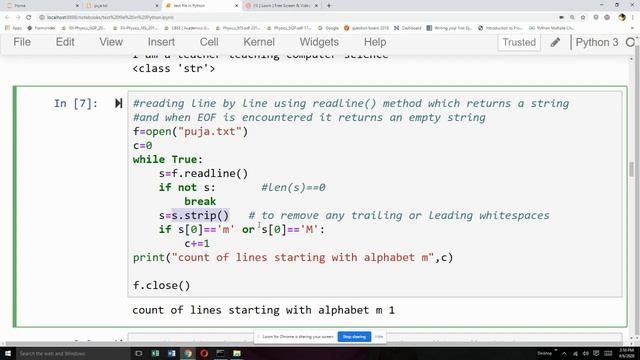Open the Chrome profile avatar
The image size is (640, 360).
click(x=622, y=17)
